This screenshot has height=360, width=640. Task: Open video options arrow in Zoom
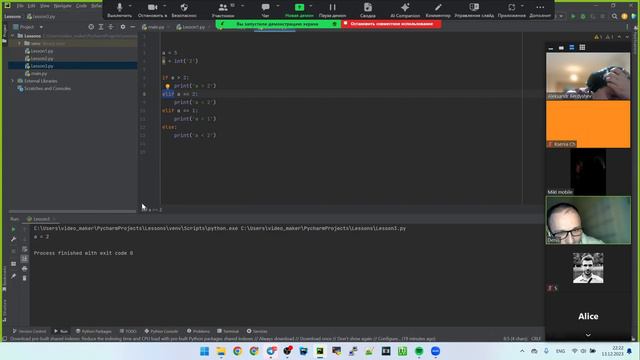165,6
